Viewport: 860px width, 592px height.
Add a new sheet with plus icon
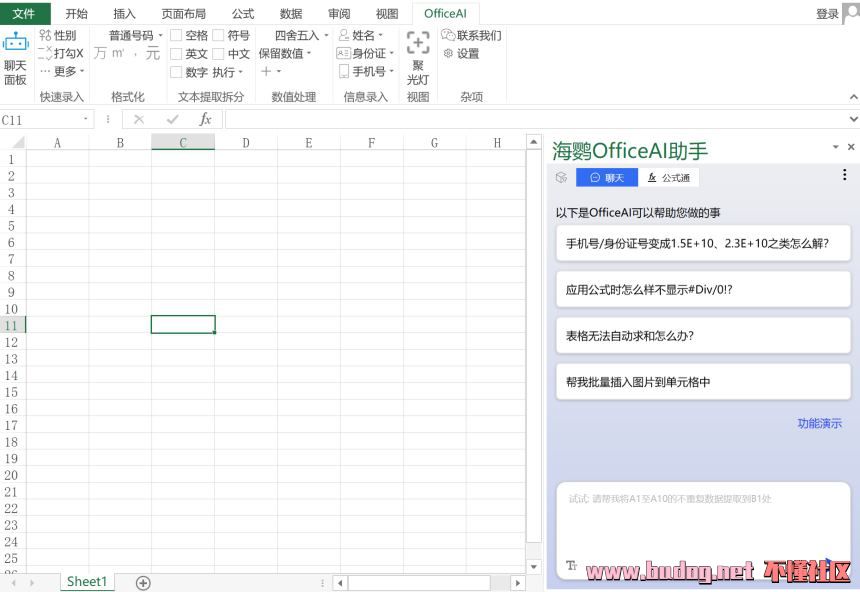[143, 582]
